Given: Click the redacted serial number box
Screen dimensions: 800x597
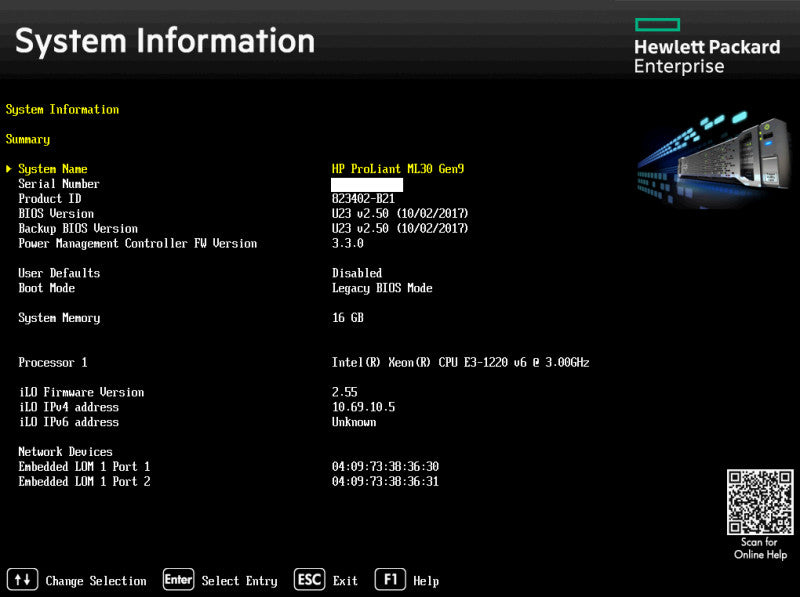Looking at the screenshot, I should tap(367, 185).
